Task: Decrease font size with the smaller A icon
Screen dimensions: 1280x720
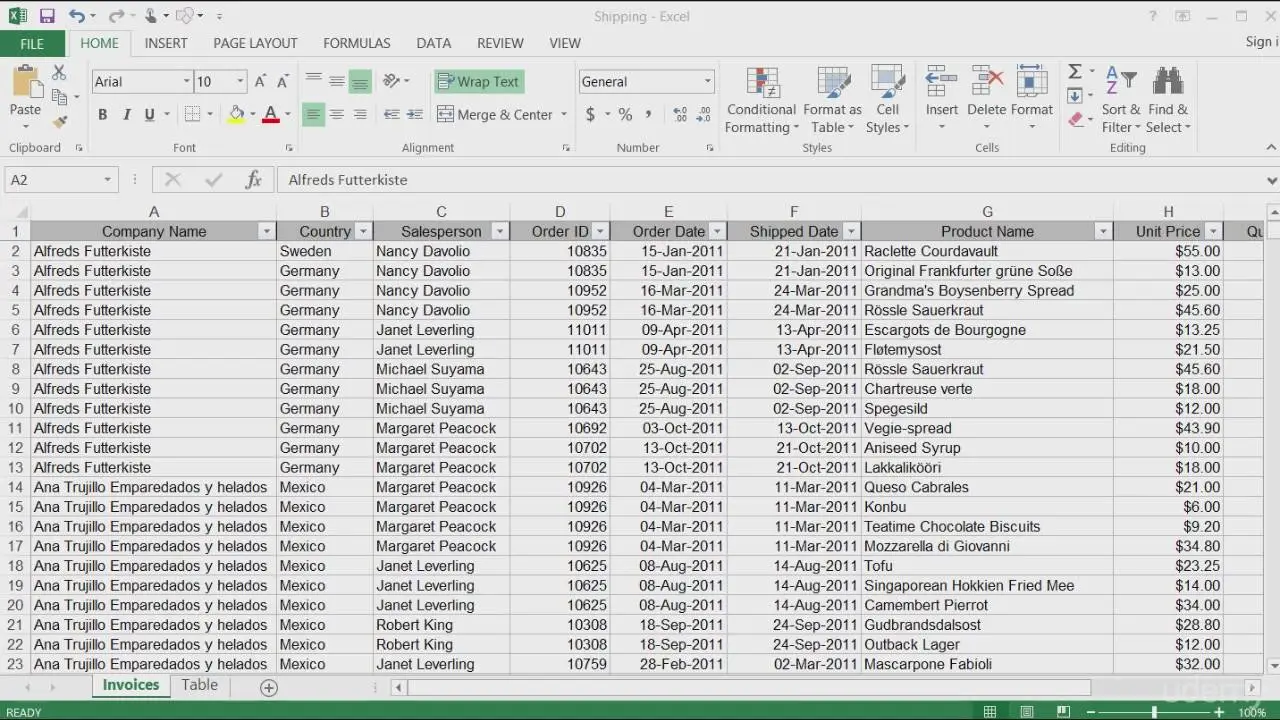Action: pos(284,82)
